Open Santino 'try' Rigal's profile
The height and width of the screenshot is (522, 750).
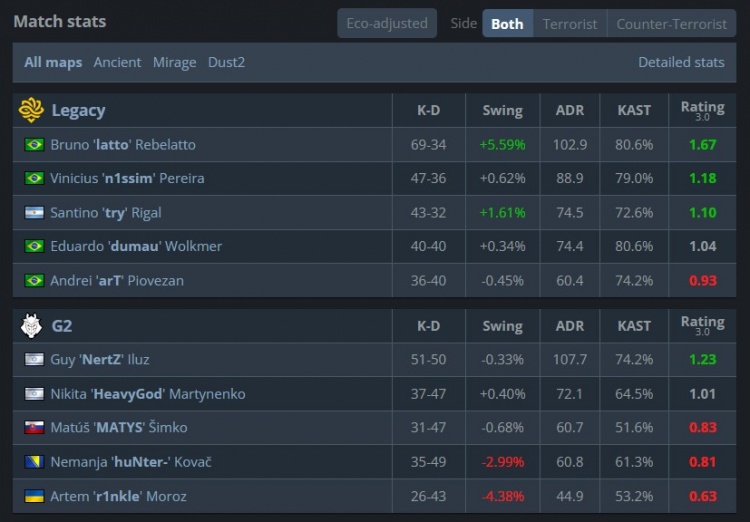click(106, 212)
